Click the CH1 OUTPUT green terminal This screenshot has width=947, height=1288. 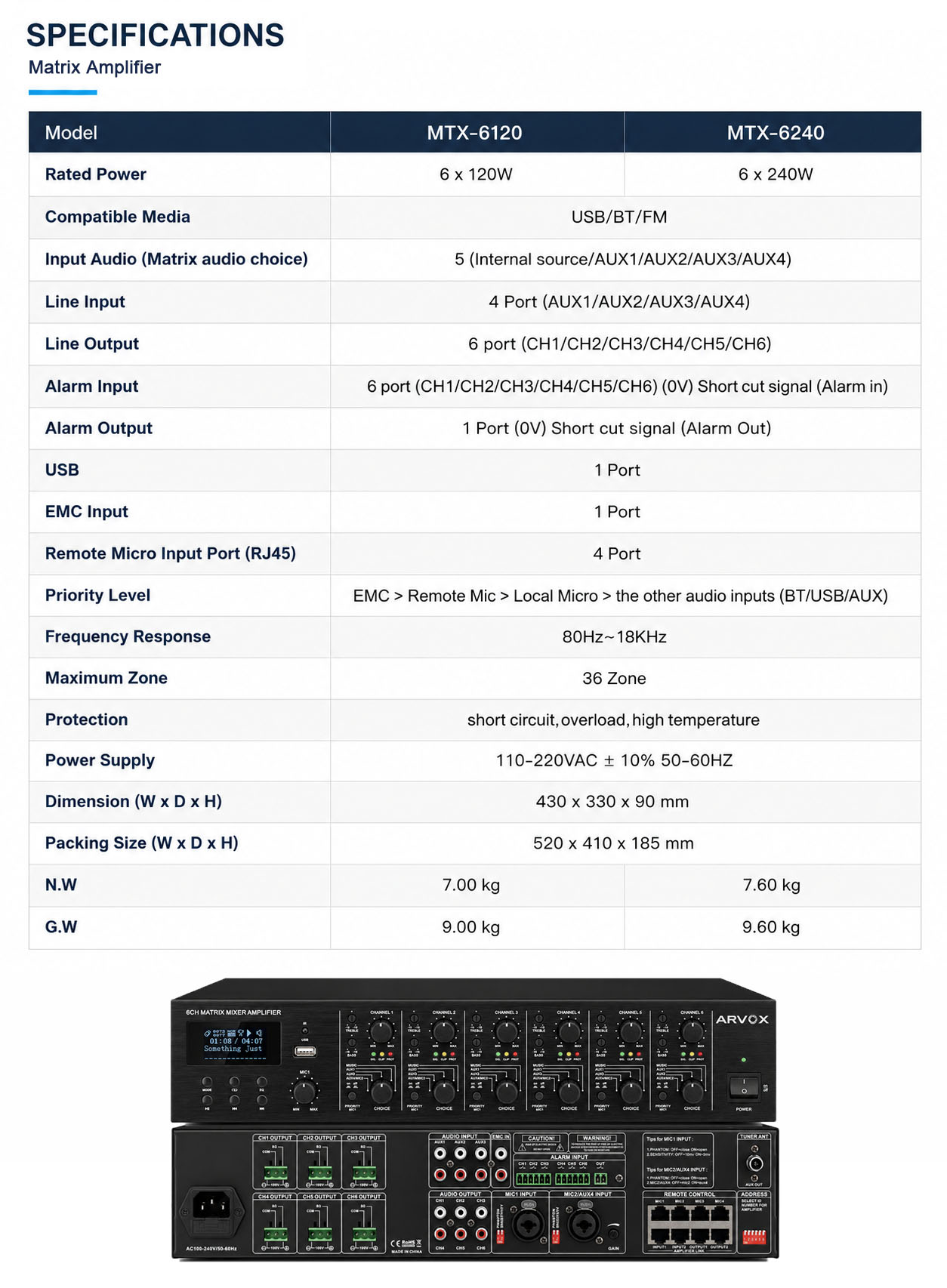click(x=276, y=1172)
